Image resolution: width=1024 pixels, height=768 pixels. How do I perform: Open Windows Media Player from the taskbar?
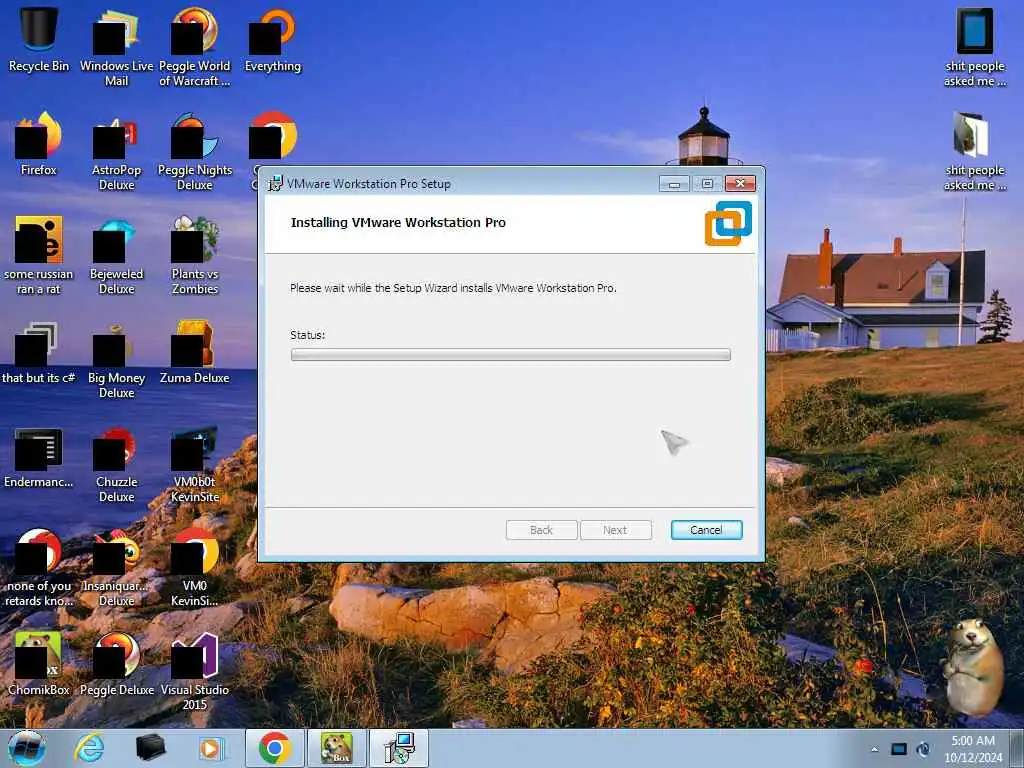tap(210, 748)
